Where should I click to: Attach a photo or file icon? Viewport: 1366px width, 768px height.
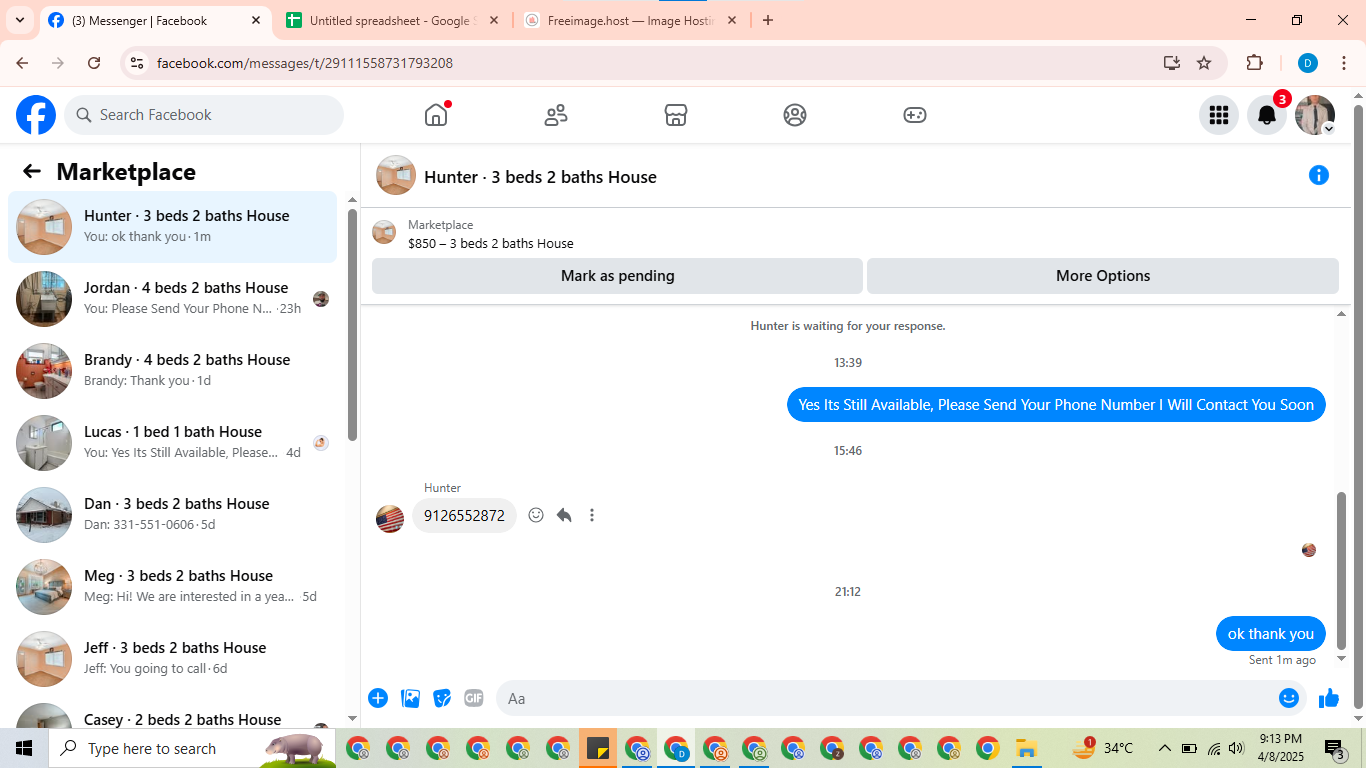click(410, 698)
